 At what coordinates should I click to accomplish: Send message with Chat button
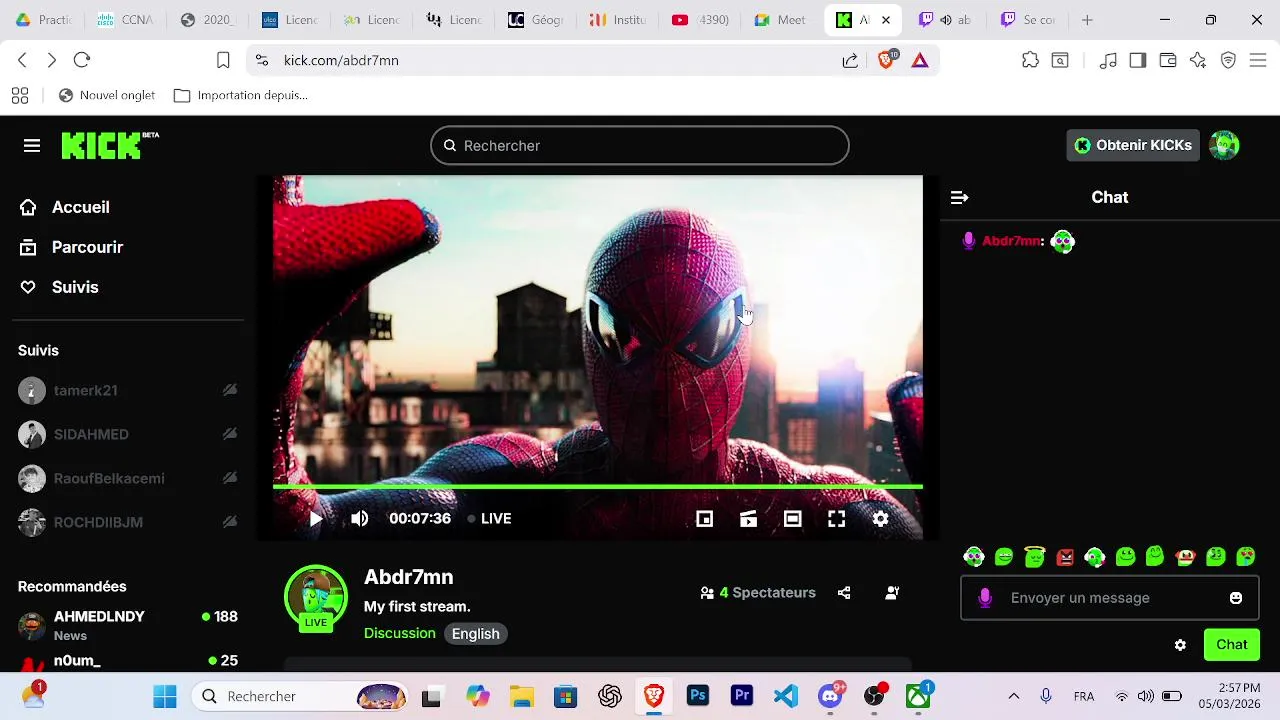point(1232,645)
